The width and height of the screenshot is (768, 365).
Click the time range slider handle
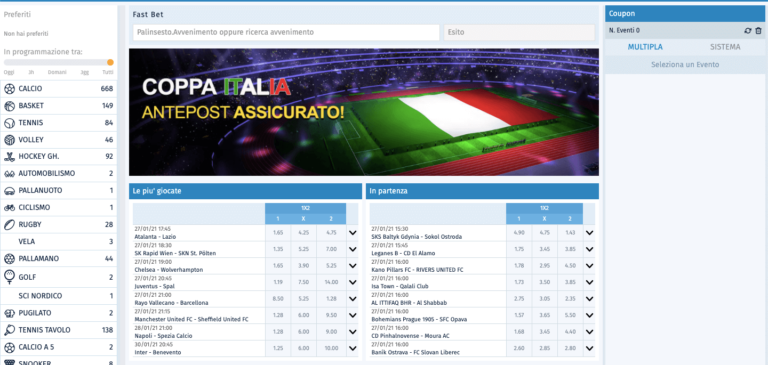point(110,62)
